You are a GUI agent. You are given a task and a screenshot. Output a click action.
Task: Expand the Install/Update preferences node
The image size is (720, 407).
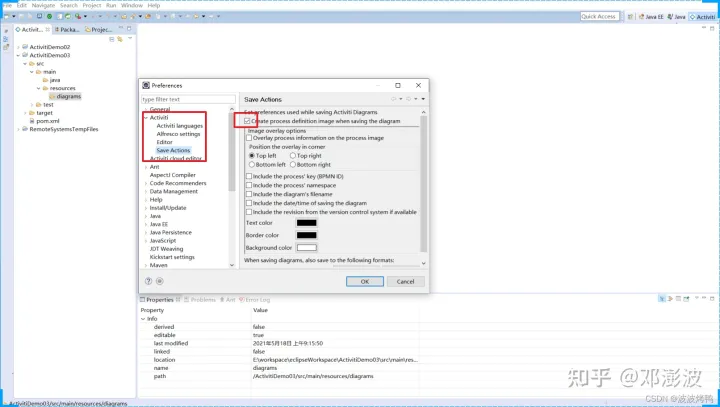pos(146,208)
